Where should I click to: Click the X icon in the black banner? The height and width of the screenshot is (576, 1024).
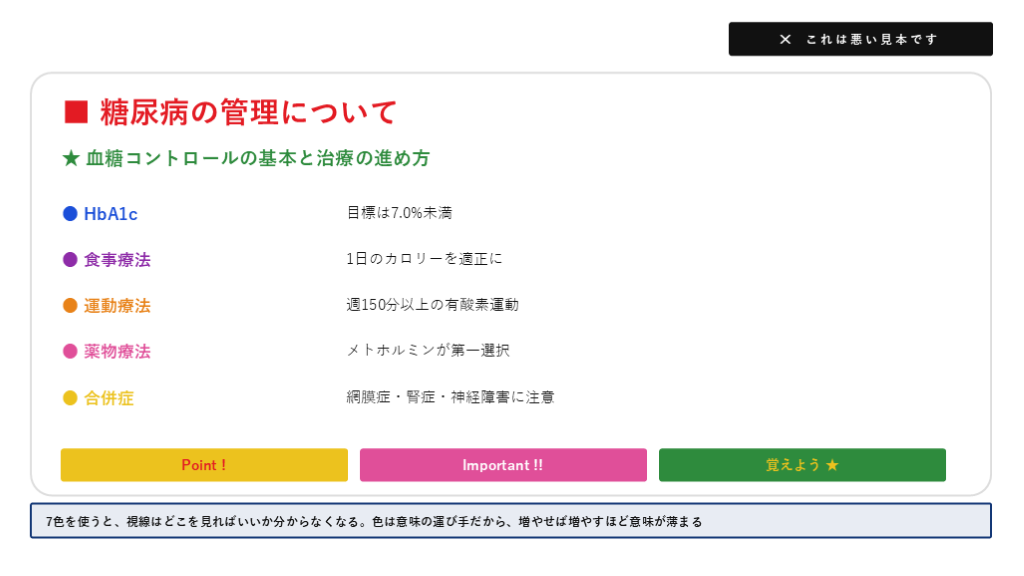click(x=785, y=39)
